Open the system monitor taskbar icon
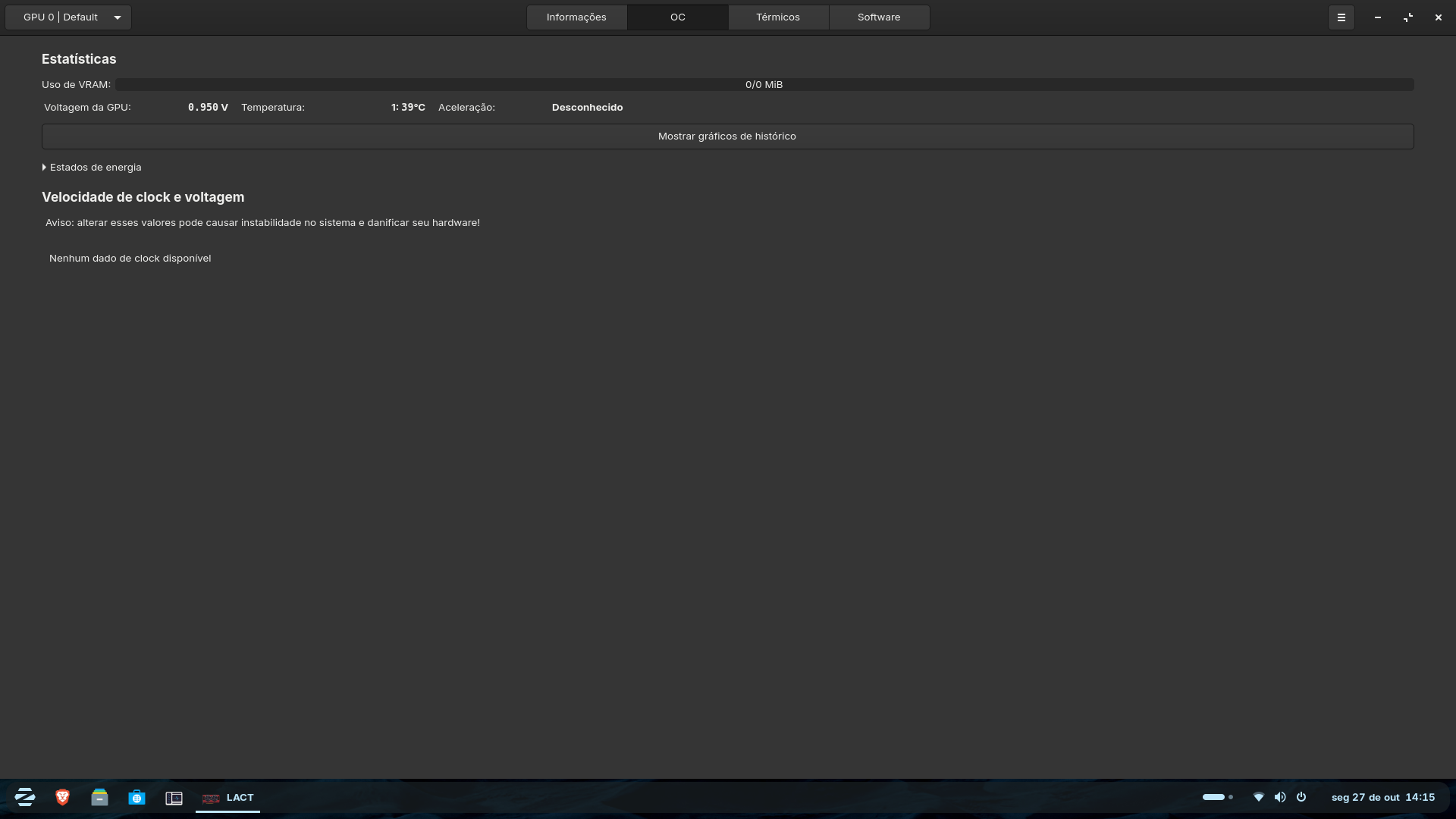This screenshot has width=1456, height=819. [174, 798]
